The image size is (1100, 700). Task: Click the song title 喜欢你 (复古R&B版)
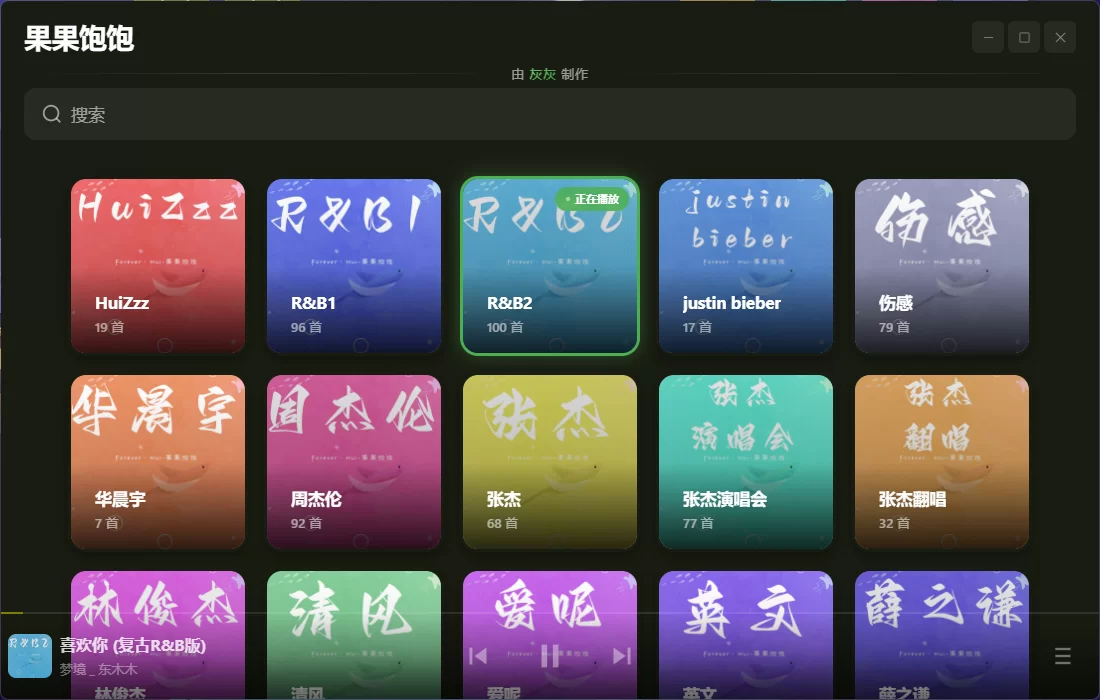(x=133, y=645)
